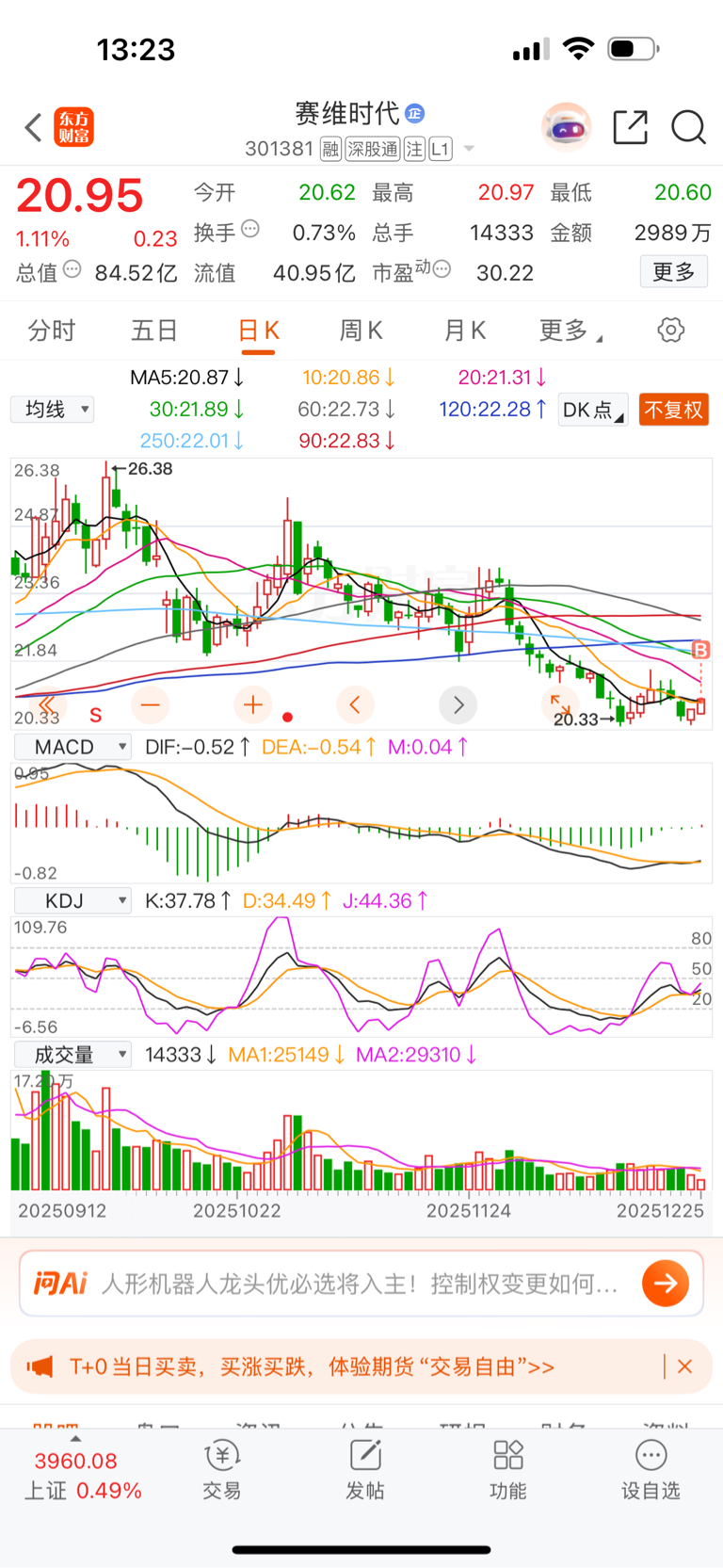Zoom in chart with plus icon
This screenshot has width=723, height=1568.
tap(252, 704)
